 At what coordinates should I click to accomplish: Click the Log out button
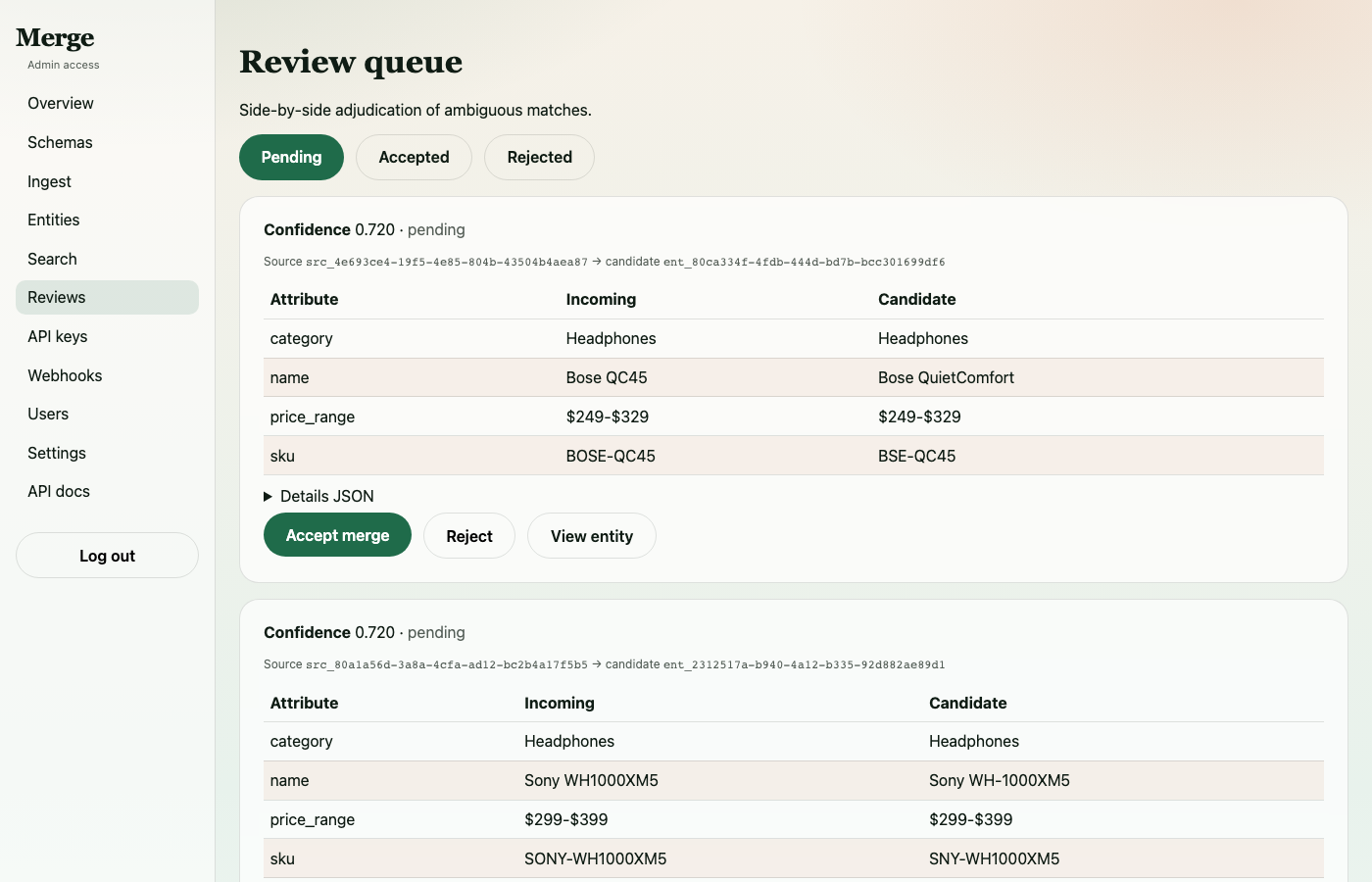click(x=107, y=556)
